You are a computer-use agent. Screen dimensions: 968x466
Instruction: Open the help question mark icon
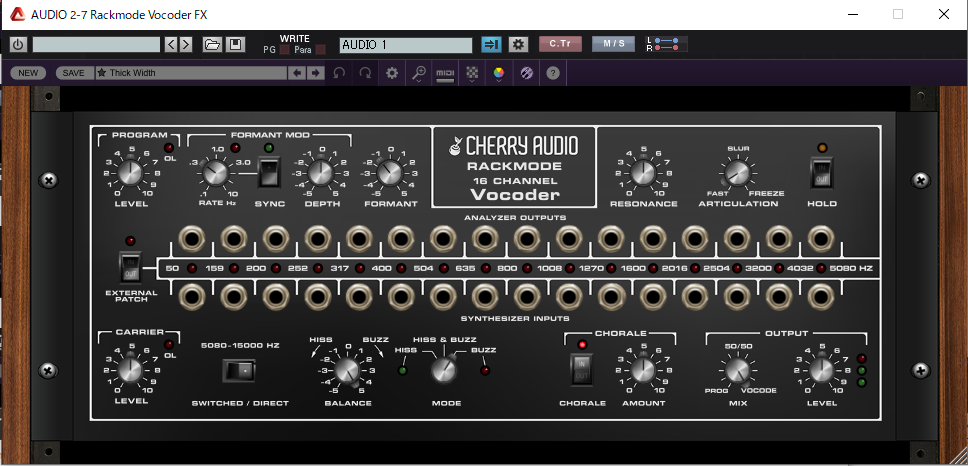coord(553,73)
